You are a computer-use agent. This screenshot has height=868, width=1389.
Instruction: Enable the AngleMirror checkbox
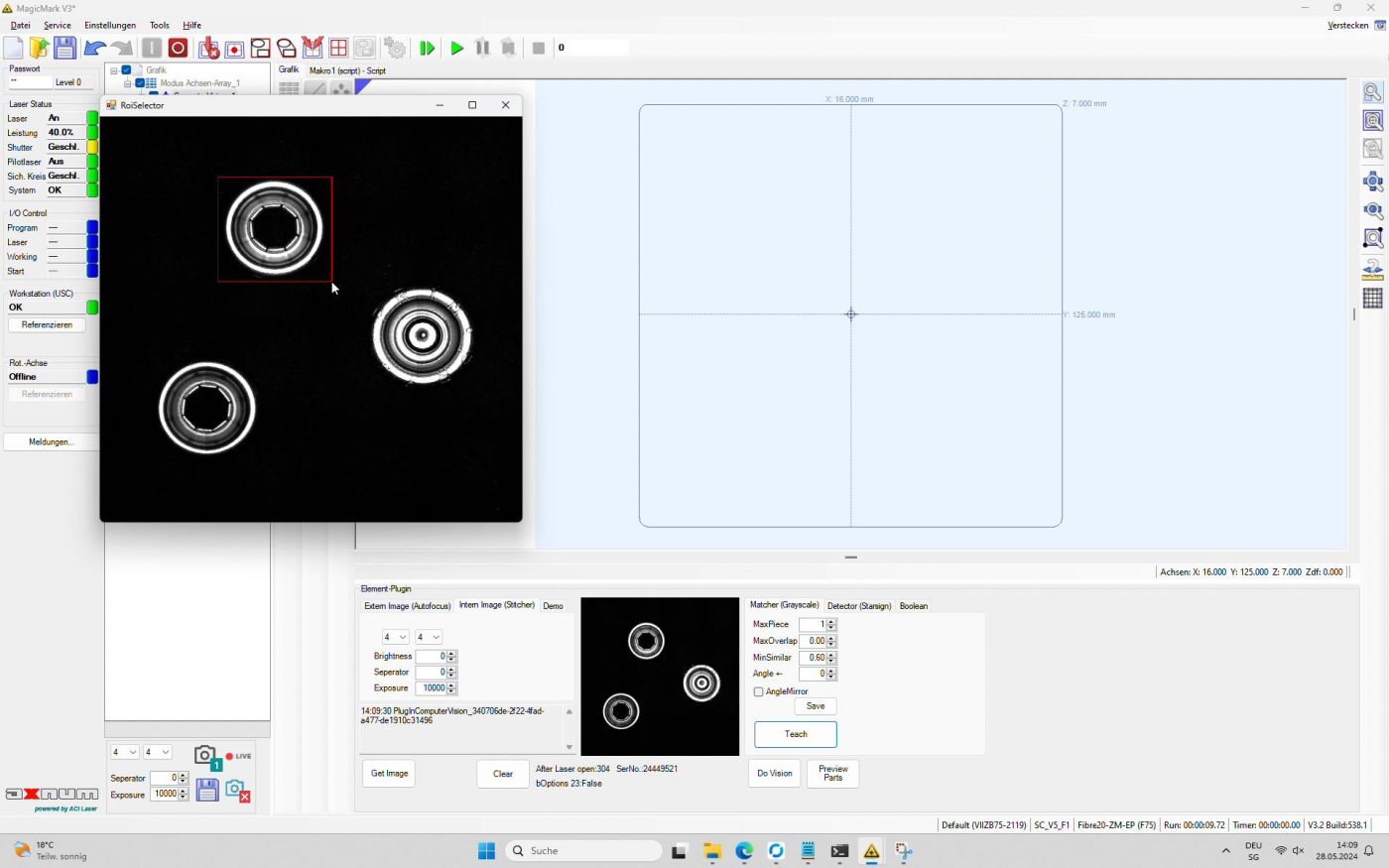(x=759, y=691)
